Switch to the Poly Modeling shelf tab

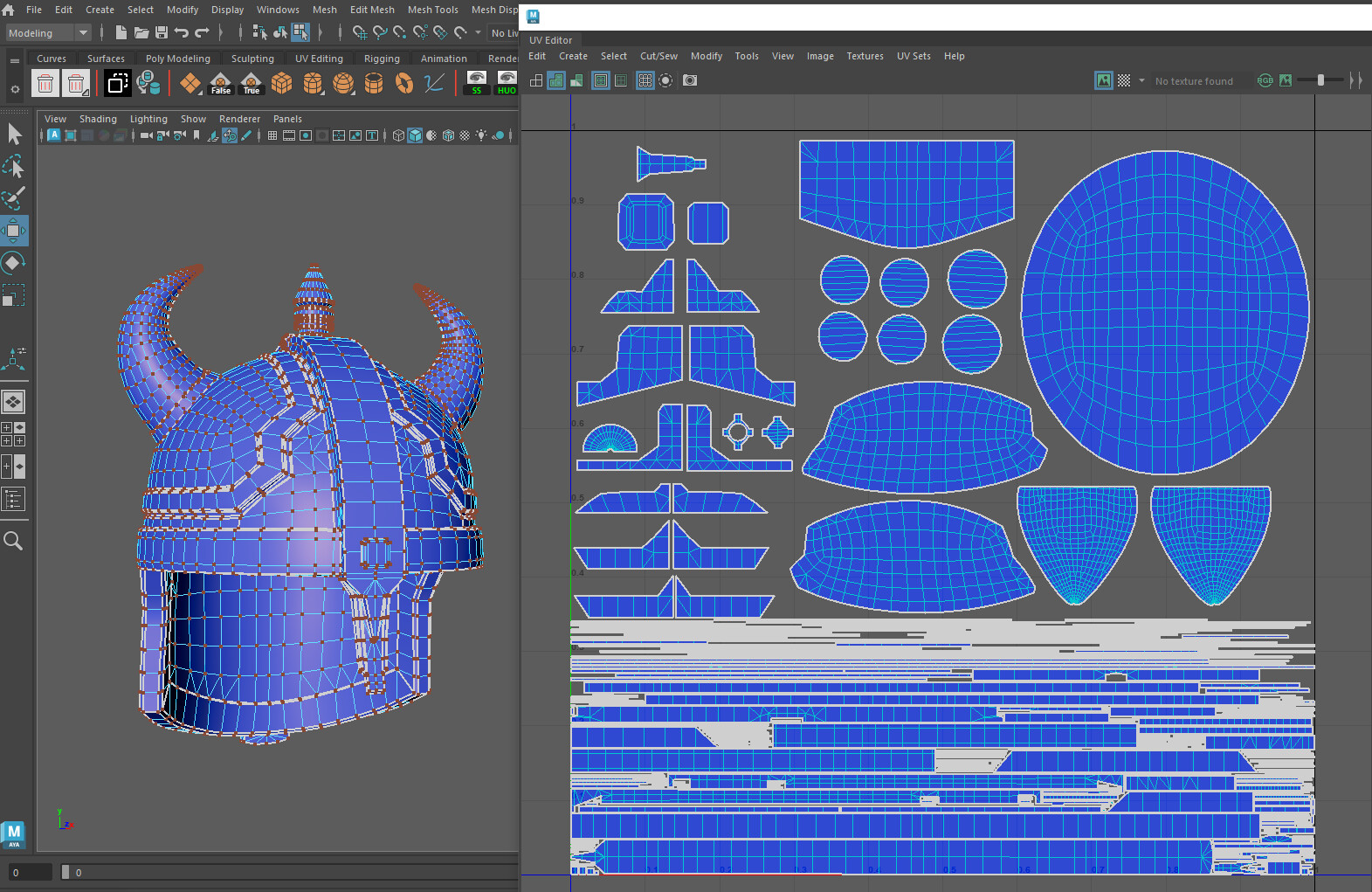point(178,59)
